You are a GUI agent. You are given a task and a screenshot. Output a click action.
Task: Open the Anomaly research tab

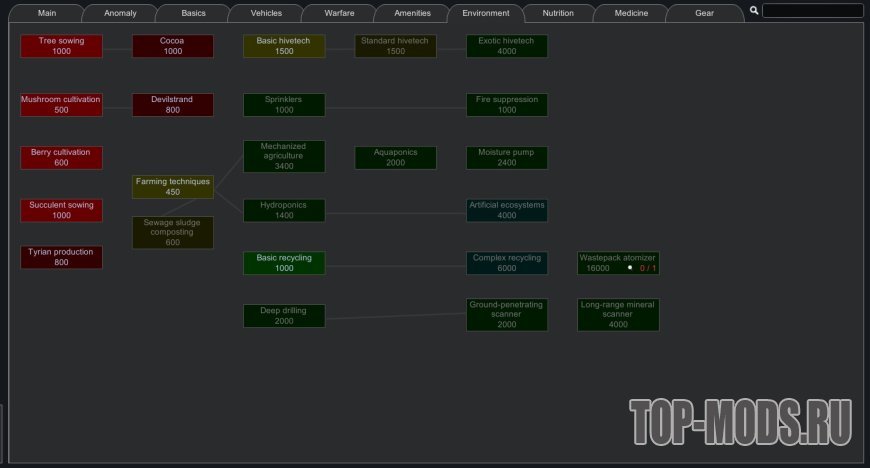(120, 14)
